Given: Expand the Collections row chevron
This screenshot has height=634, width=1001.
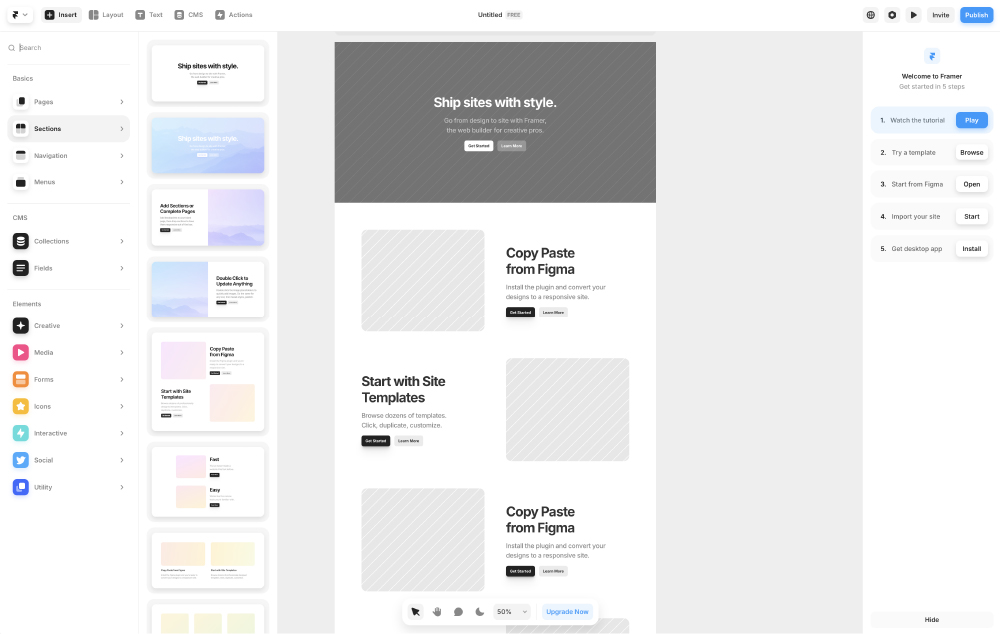Looking at the screenshot, I should click(x=121, y=241).
